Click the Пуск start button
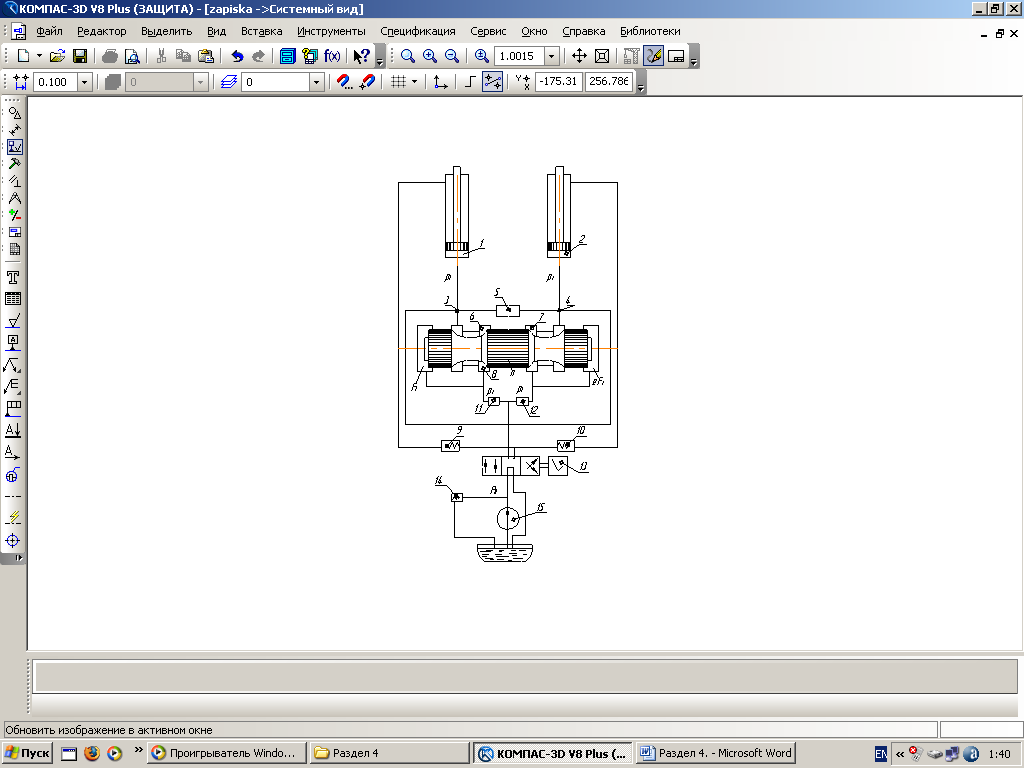The height and width of the screenshot is (768, 1024). click(x=28, y=753)
